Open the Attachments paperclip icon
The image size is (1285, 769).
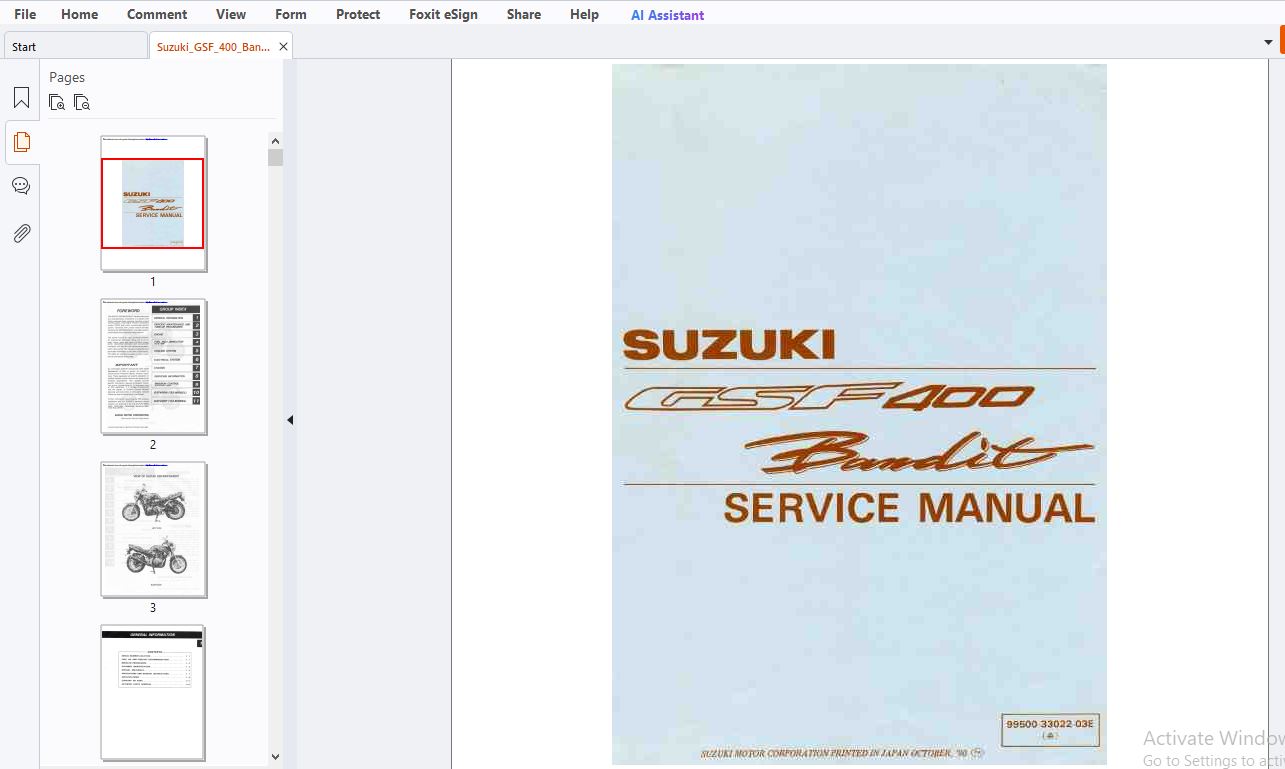21,233
